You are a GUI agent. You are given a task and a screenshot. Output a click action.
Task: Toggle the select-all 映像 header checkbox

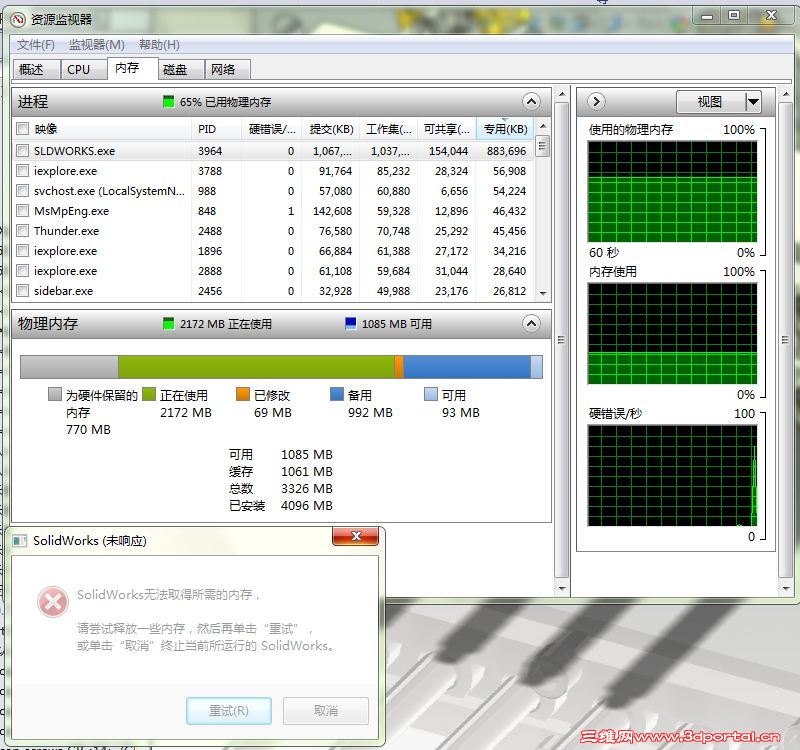coord(22,129)
